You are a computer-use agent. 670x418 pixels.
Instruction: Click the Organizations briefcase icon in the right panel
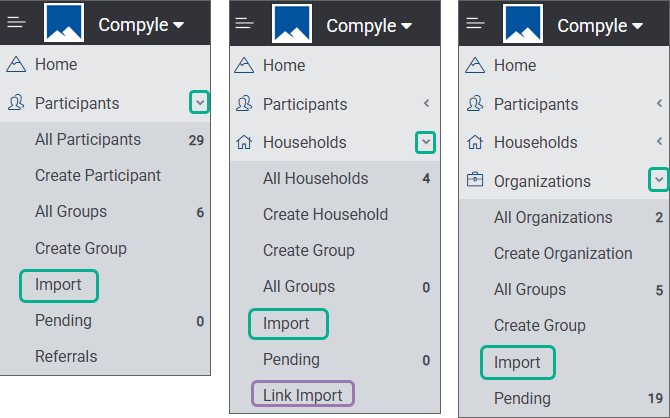click(475, 180)
